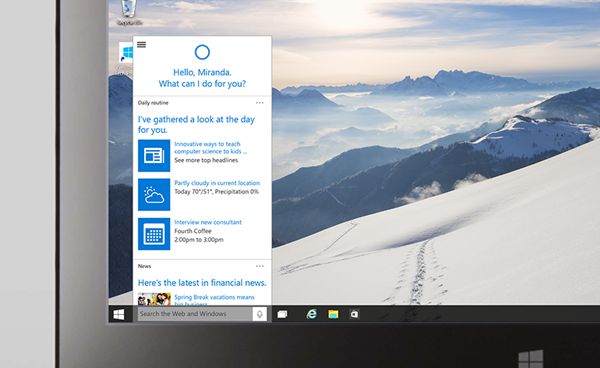Click See more top headlines
The height and width of the screenshot is (368, 600).
(x=206, y=160)
